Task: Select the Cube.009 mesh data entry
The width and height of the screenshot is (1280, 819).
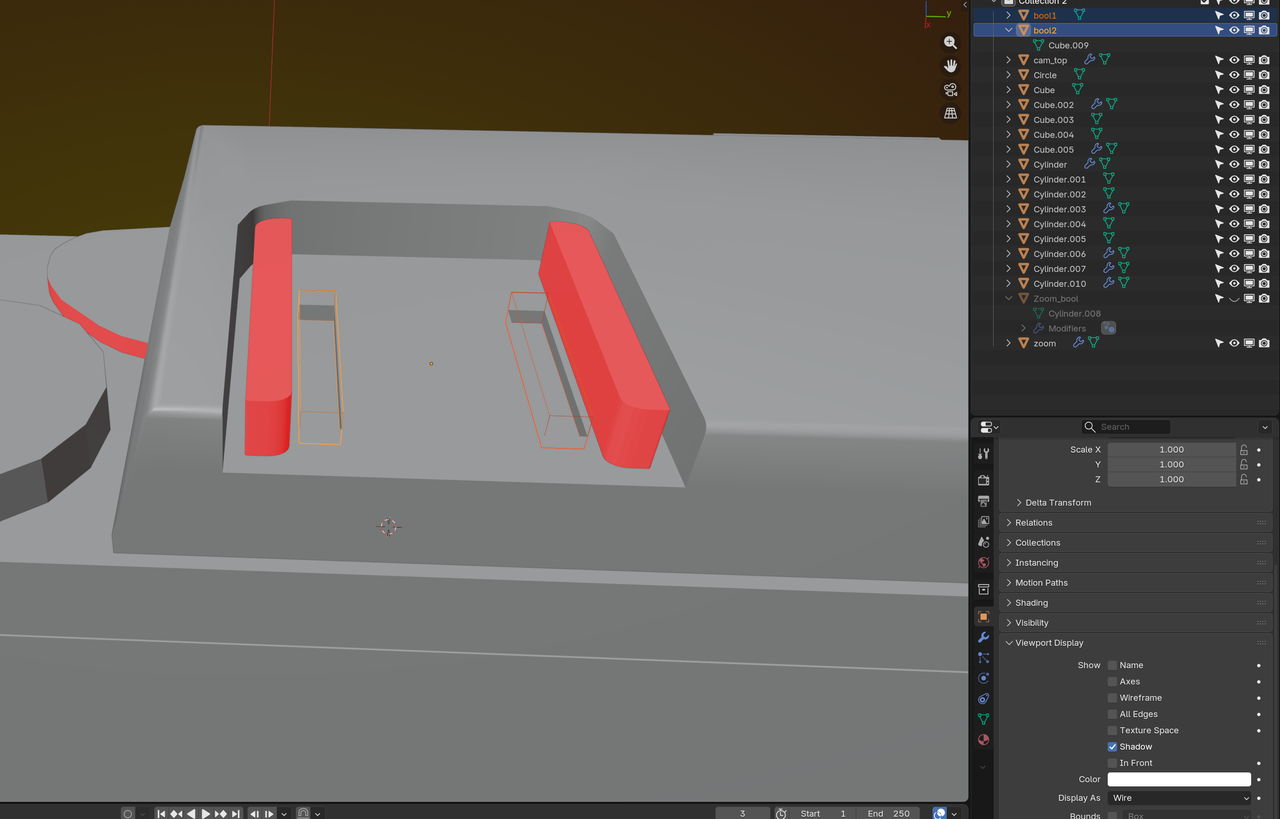Action: coord(1068,45)
